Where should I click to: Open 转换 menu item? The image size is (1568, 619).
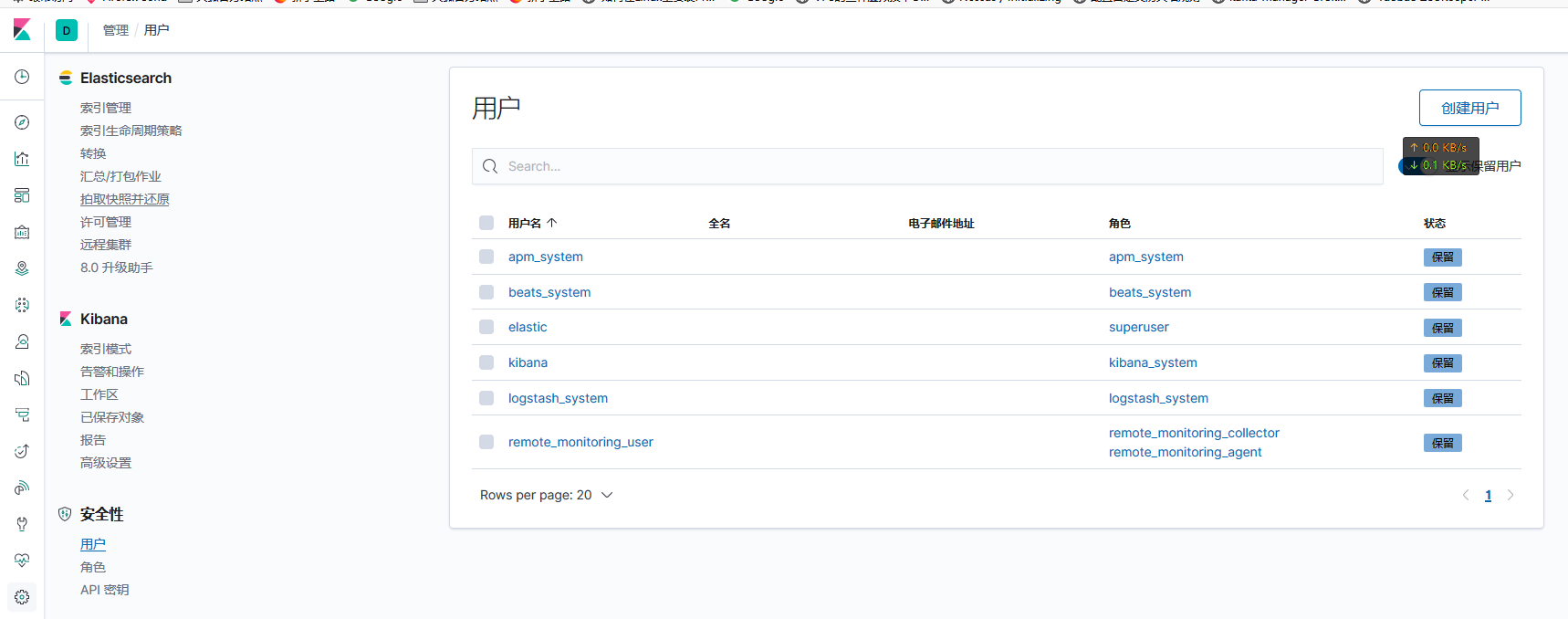[93, 153]
